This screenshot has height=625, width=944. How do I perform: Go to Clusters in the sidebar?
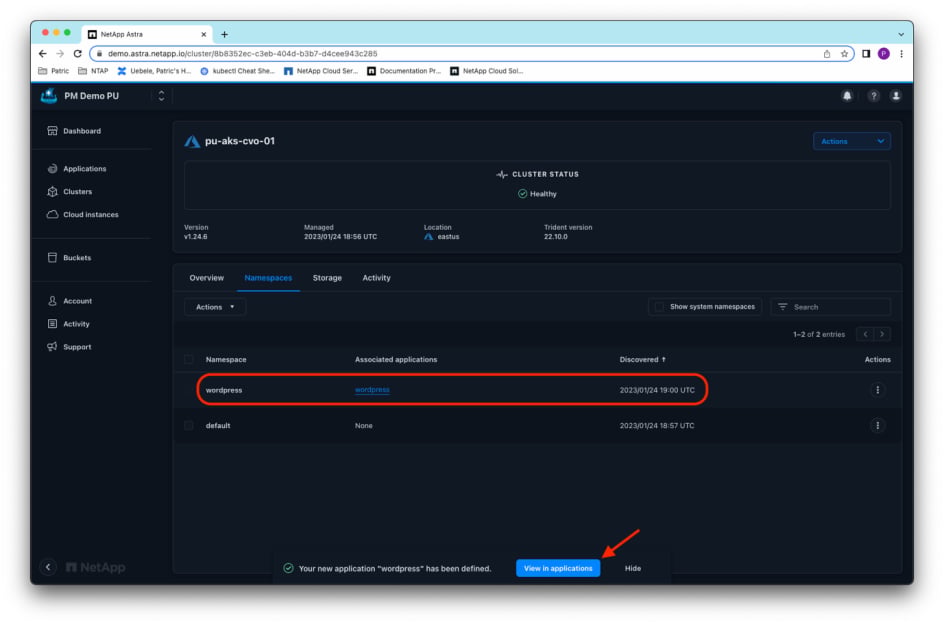tap(70, 191)
